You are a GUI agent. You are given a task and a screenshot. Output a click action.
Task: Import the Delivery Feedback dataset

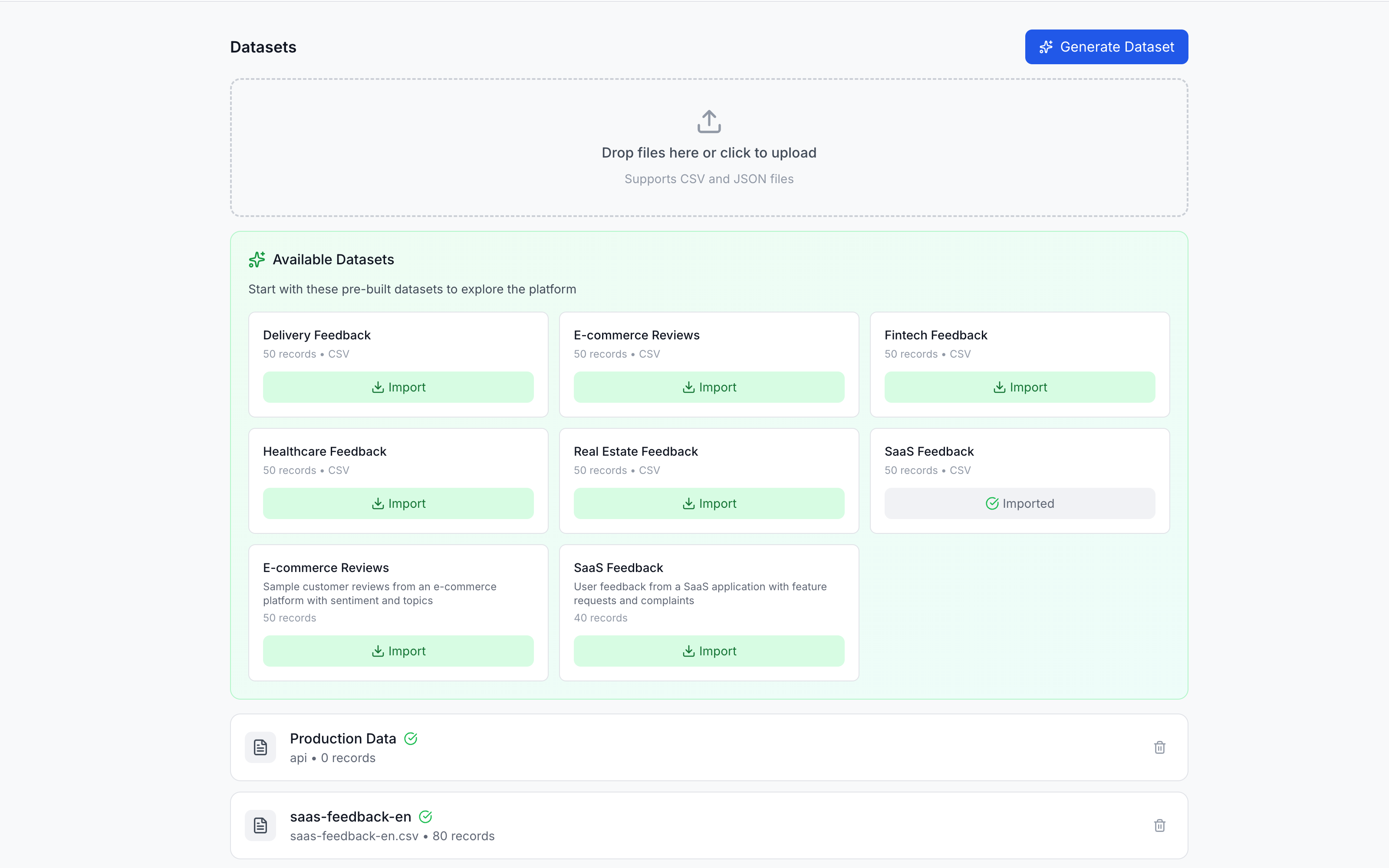pos(398,387)
